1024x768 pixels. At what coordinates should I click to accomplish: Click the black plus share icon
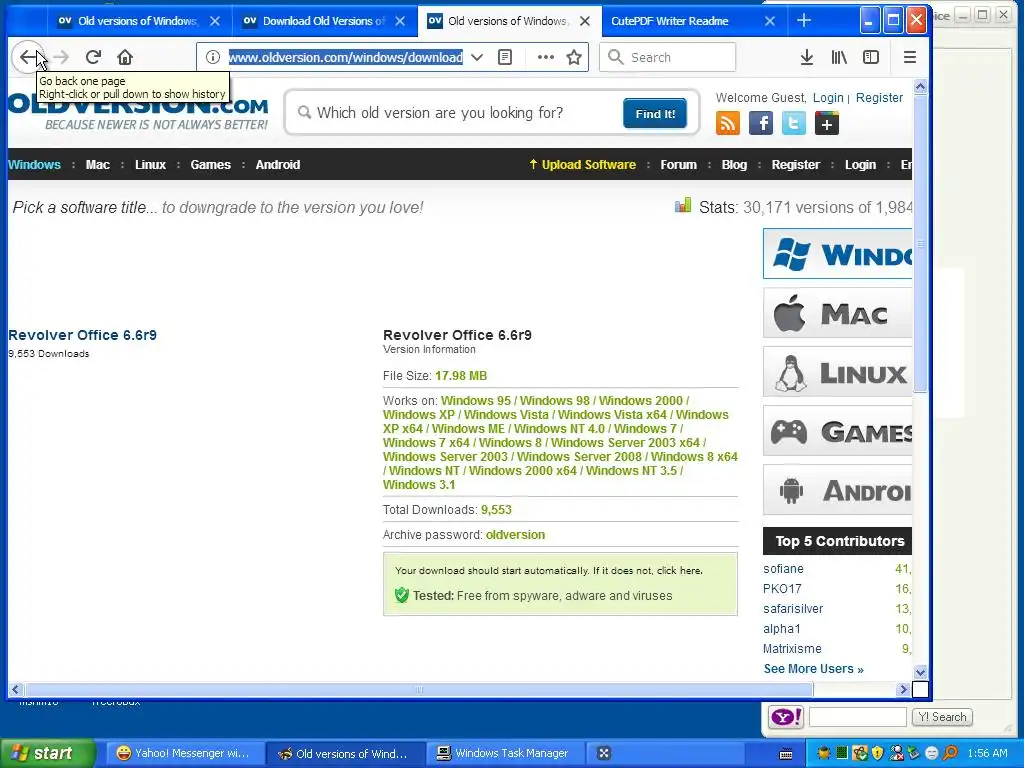(826, 123)
